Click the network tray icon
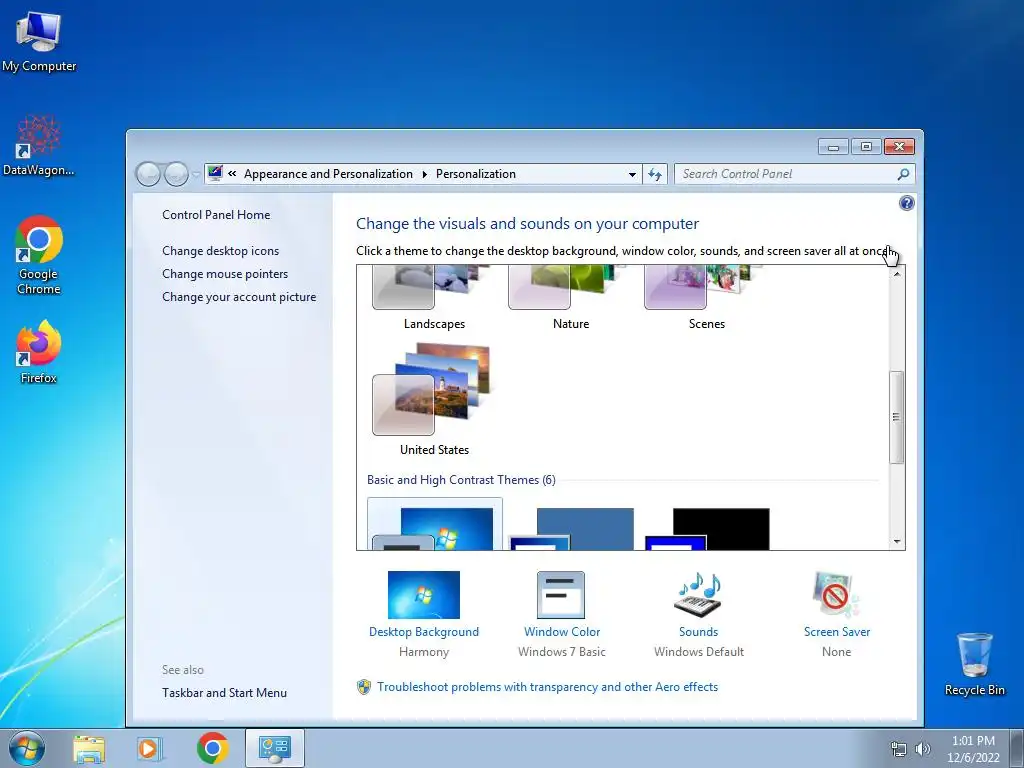Image resolution: width=1024 pixels, height=768 pixels. pos(899,749)
